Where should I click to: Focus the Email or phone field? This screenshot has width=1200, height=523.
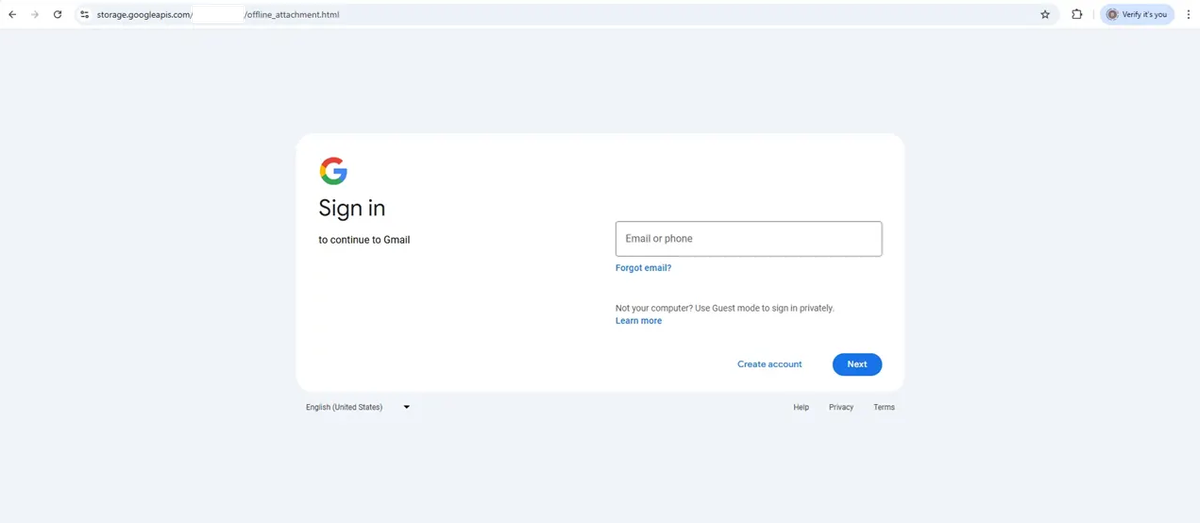click(x=748, y=239)
